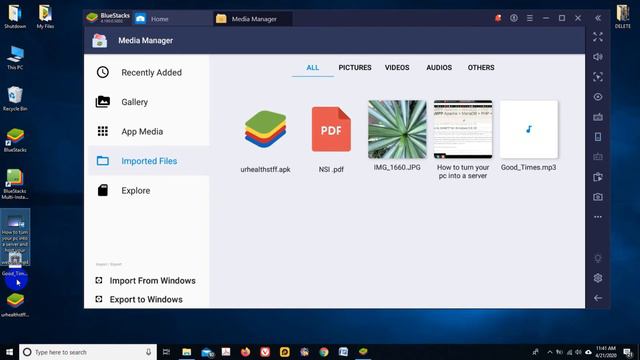Select the This PC desktop icon

point(15,58)
